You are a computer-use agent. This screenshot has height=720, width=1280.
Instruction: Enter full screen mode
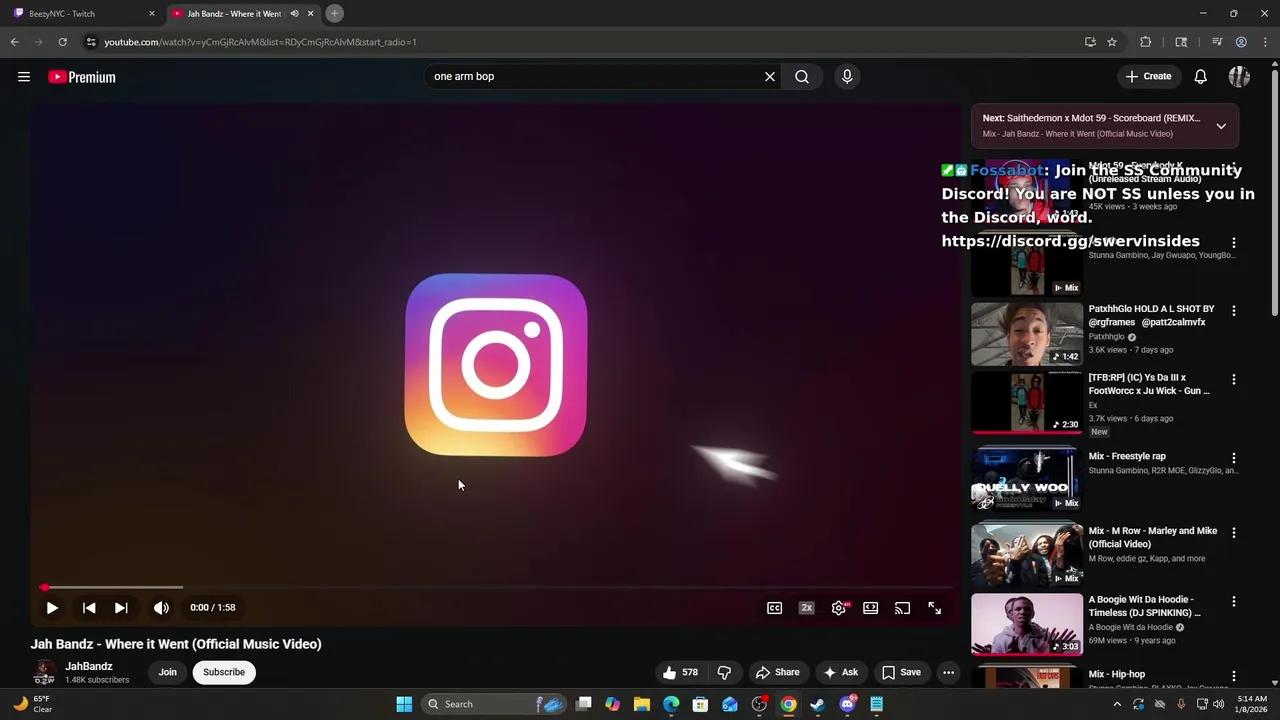[934, 607]
